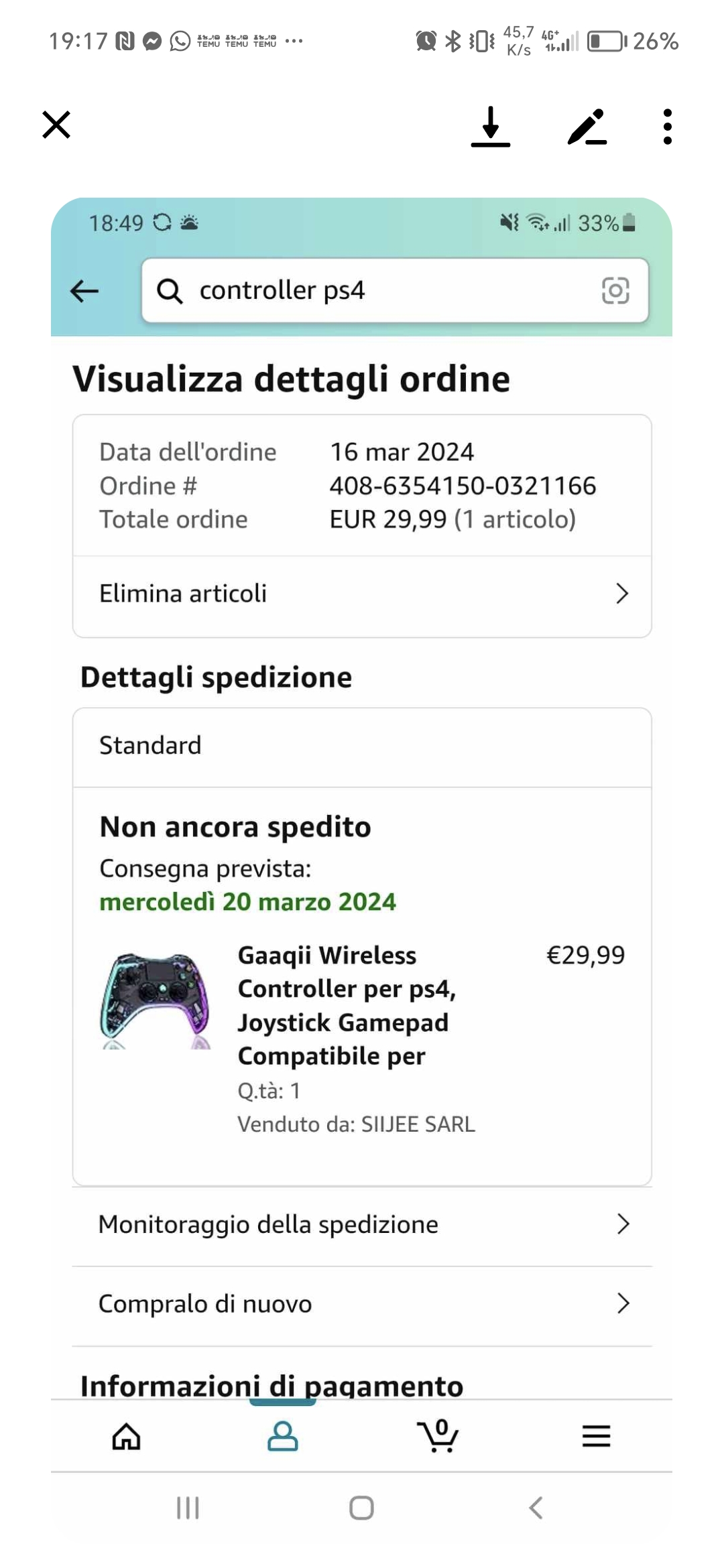Open the Gaaqii Wireless Controller product title
Screen dimensions: 724x1568
347,1005
